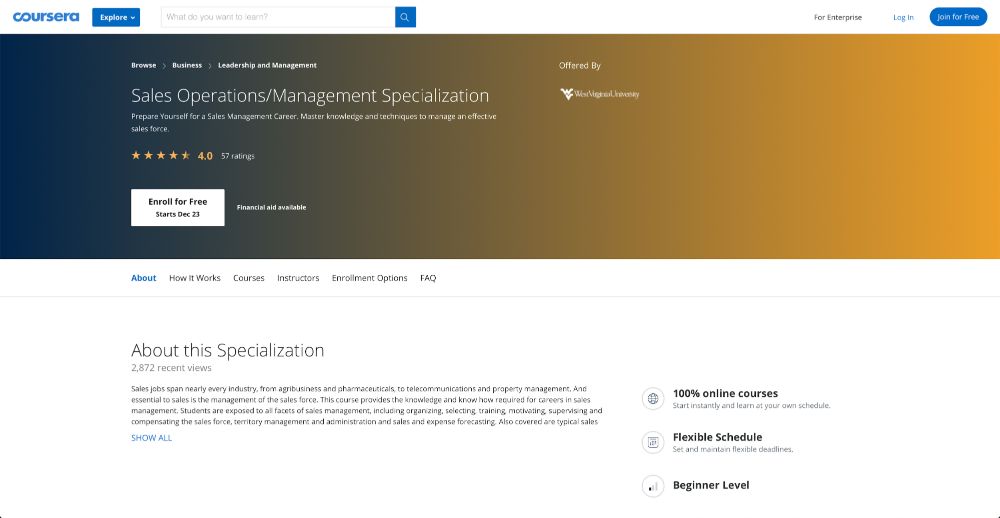Click the star rating icons
The image size is (1000, 518).
(x=161, y=155)
